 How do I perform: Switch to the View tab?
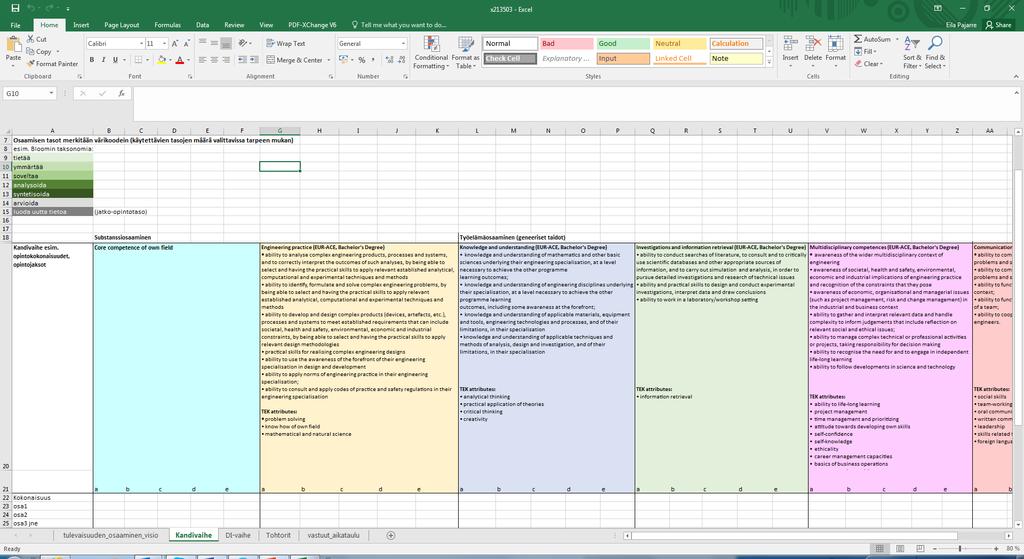[266, 25]
